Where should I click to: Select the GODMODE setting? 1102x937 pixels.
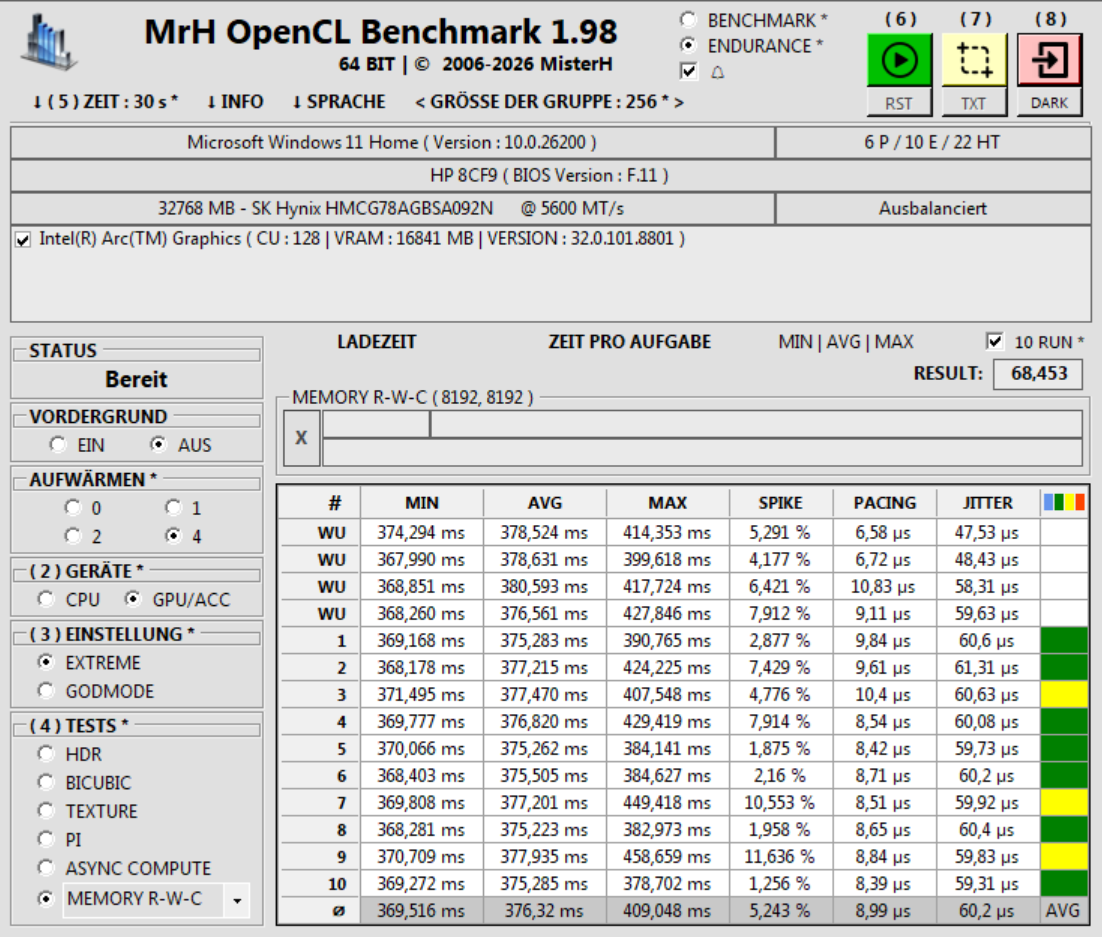coord(46,691)
